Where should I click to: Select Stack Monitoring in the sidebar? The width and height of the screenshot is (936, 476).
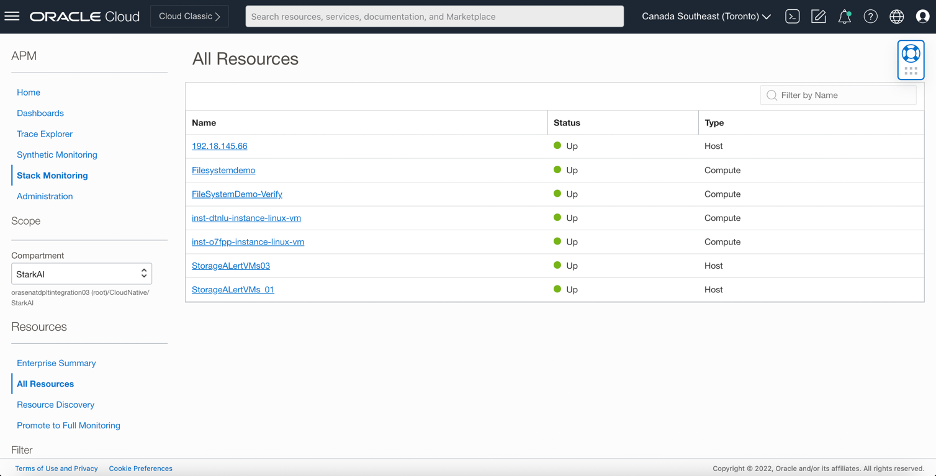[x=52, y=176]
